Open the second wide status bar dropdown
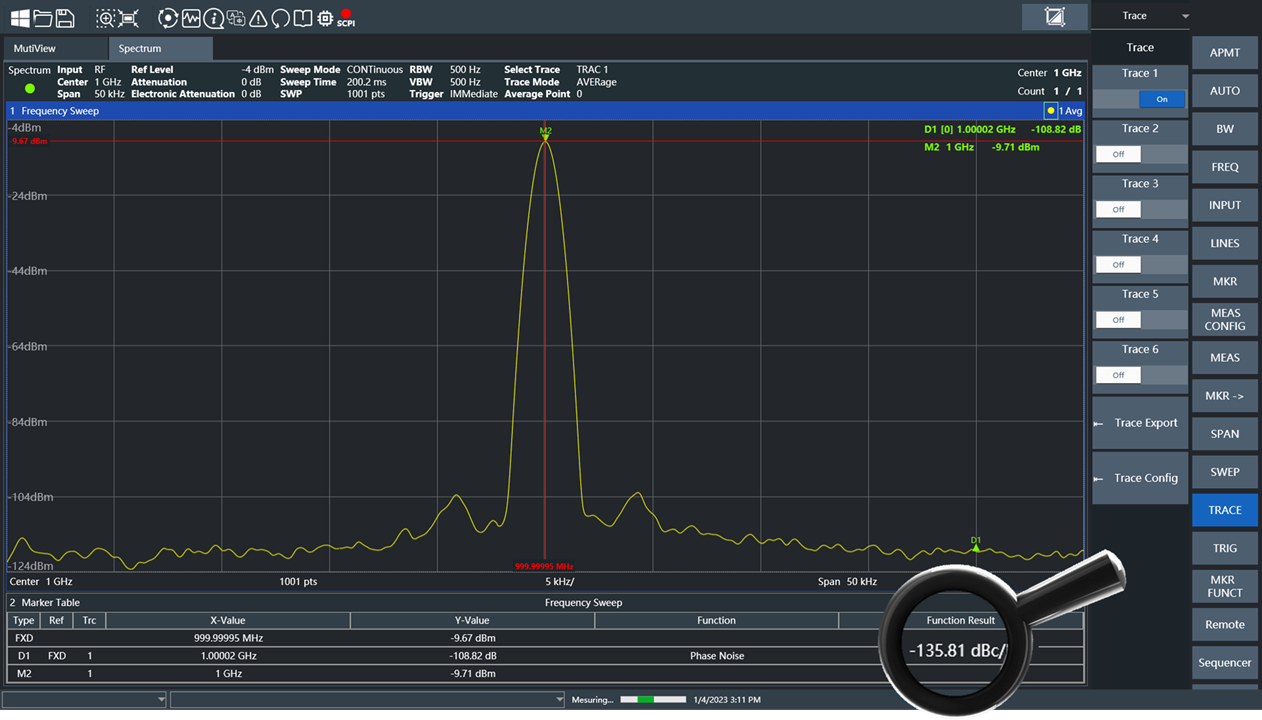The height and width of the screenshot is (720, 1262). coord(368,699)
